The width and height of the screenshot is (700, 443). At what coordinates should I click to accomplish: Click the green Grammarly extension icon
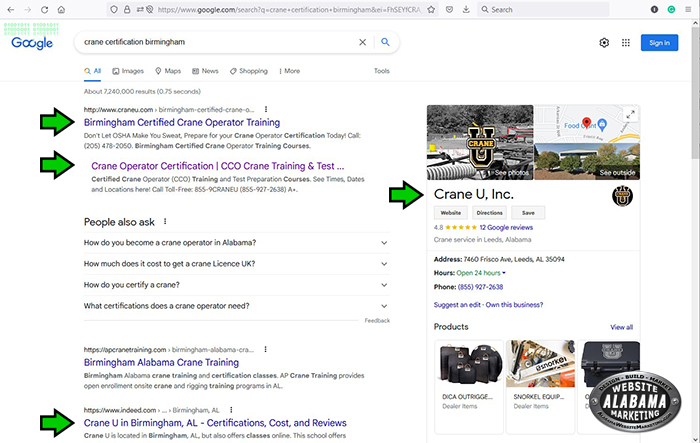click(x=671, y=9)
